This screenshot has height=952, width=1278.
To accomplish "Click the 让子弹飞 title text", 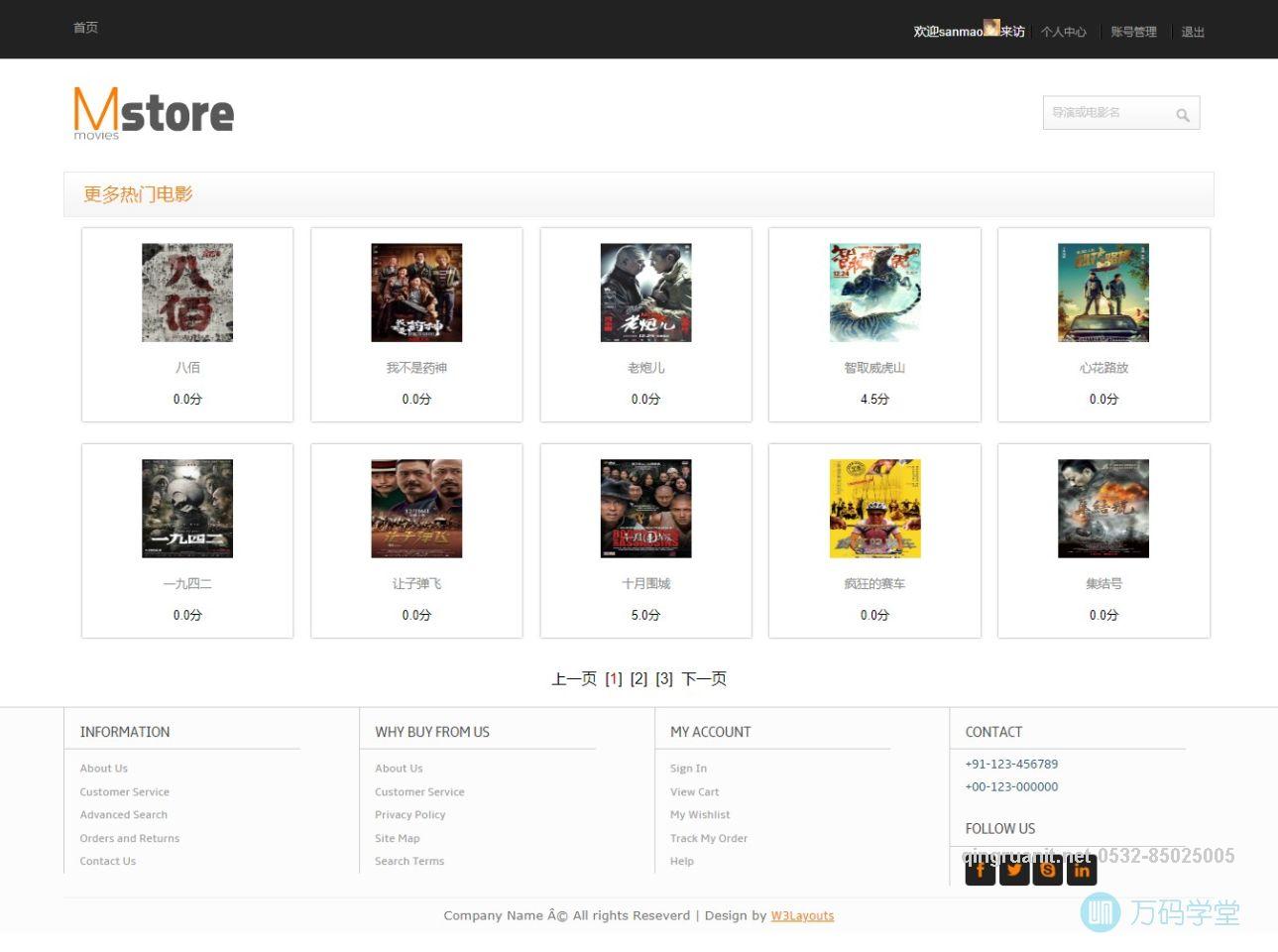I will (x=416, y=584).
